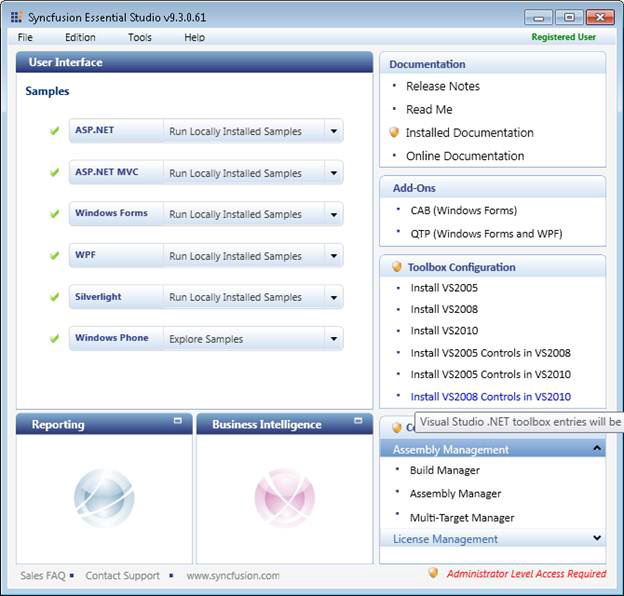Screen dimensions: 624x596
Task: Click the User Interface panel header
Action: (x=194, y=62)
